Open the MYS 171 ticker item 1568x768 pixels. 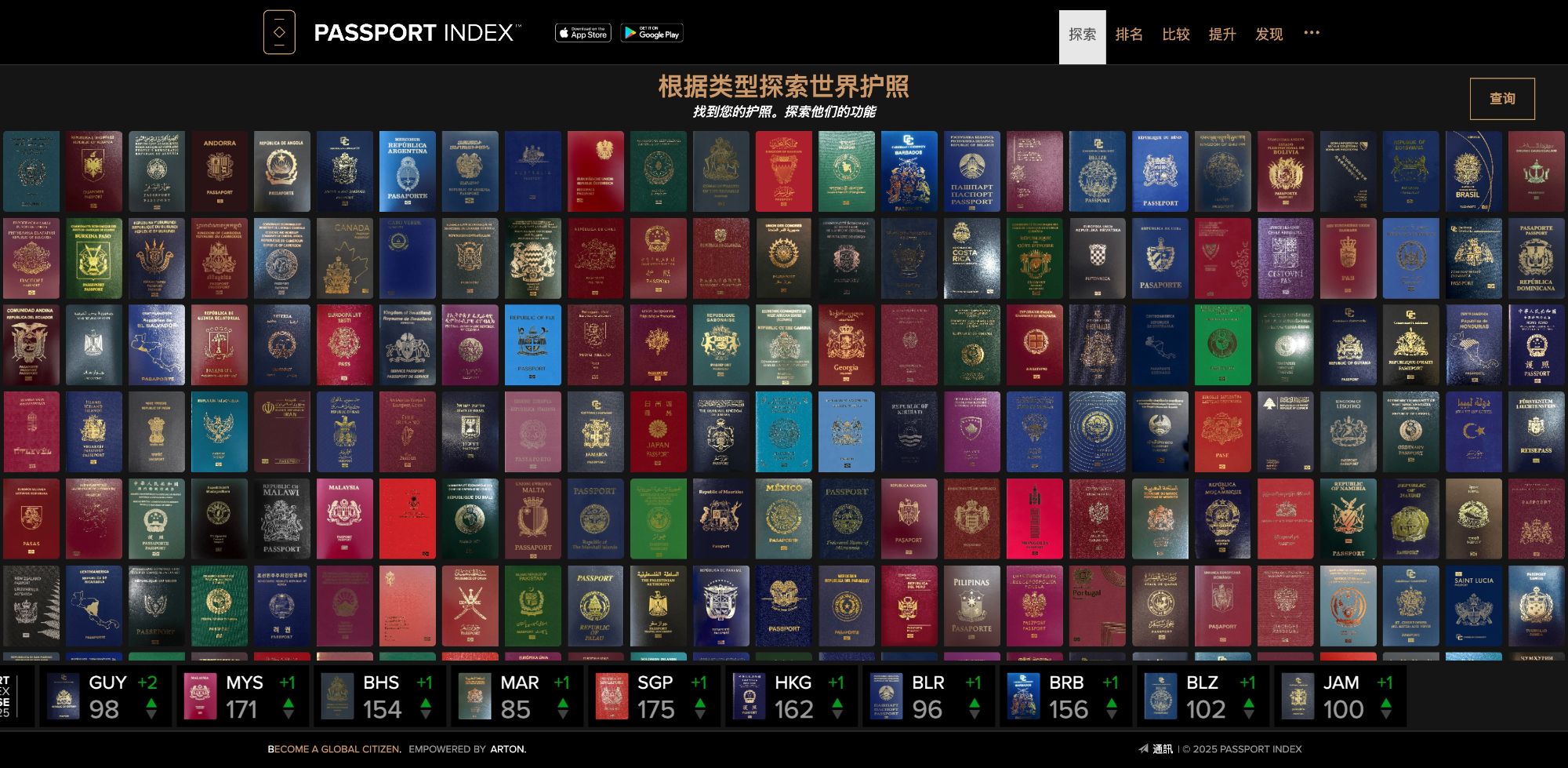click(242, 696)
